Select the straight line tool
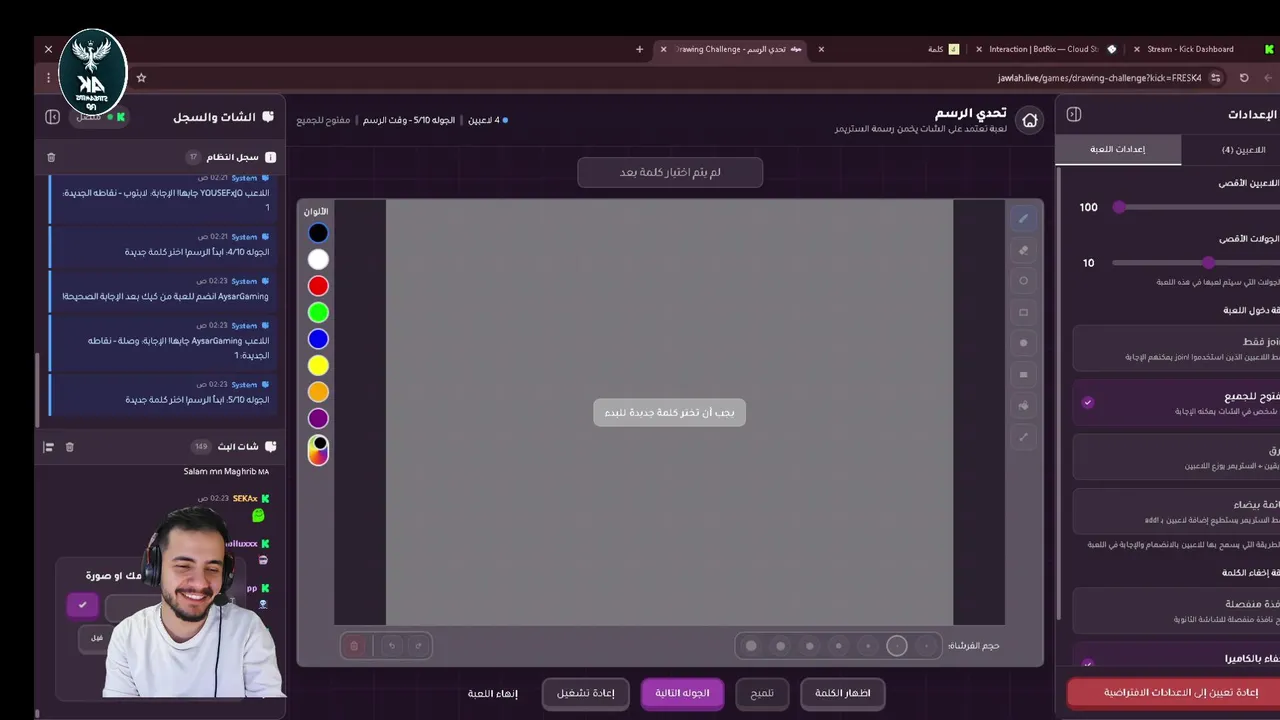Image resolution: width=1280 pixels, height=720 pixels. 1023,437
